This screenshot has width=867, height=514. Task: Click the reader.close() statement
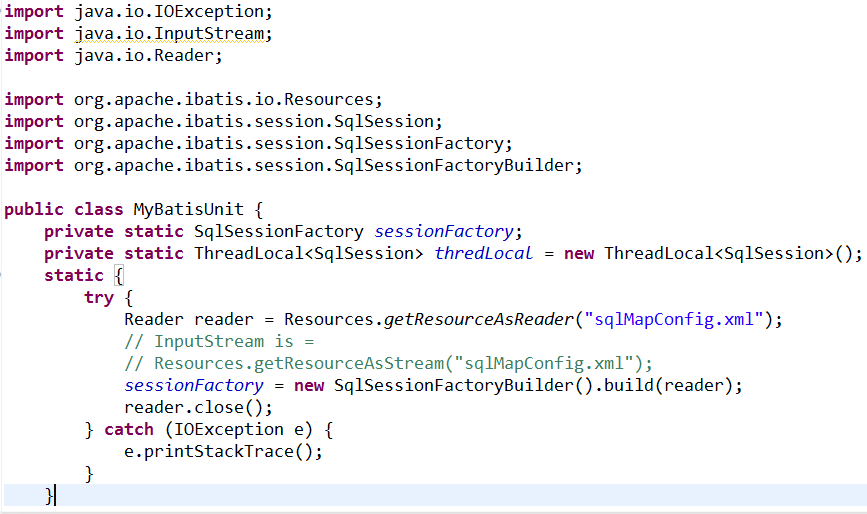[199, 407]
